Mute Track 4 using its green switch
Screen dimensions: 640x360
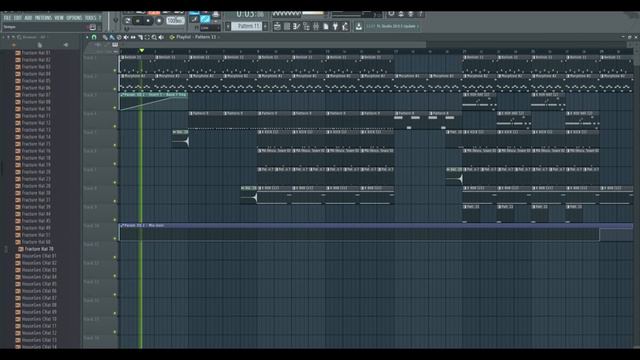(115, 127)
